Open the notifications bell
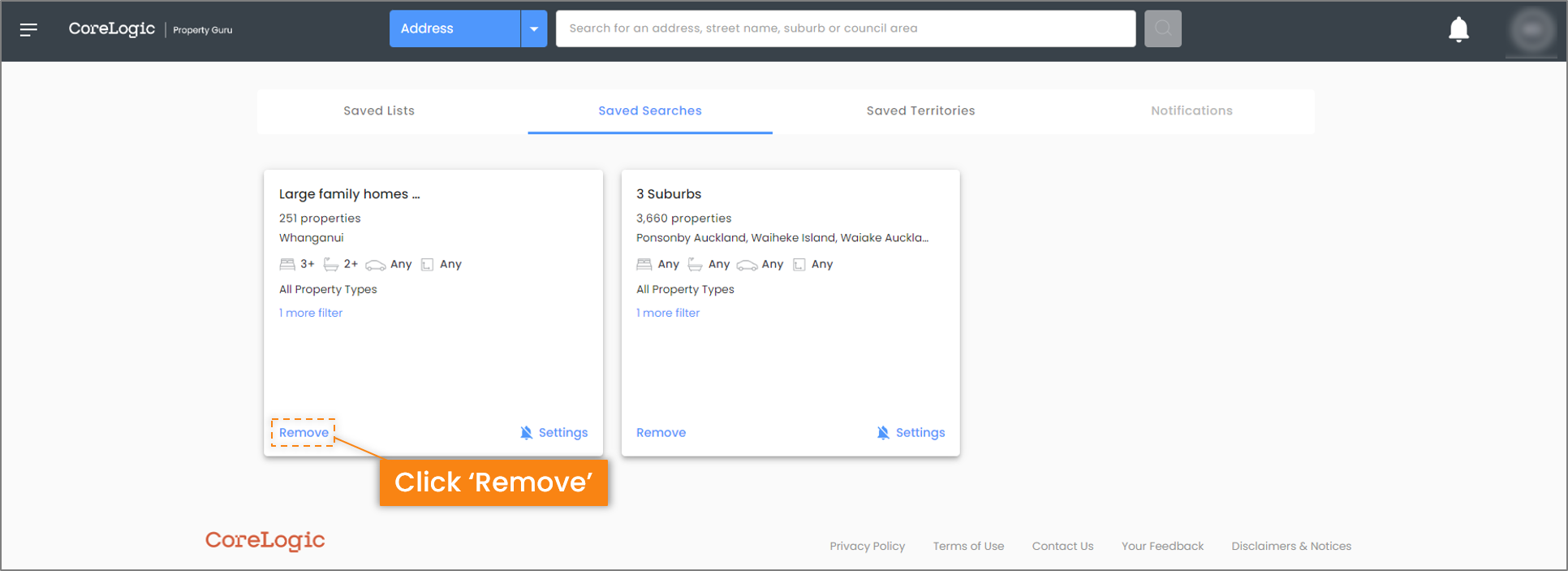Viewport: 1568px width, 571px height. pos(1458,29)
